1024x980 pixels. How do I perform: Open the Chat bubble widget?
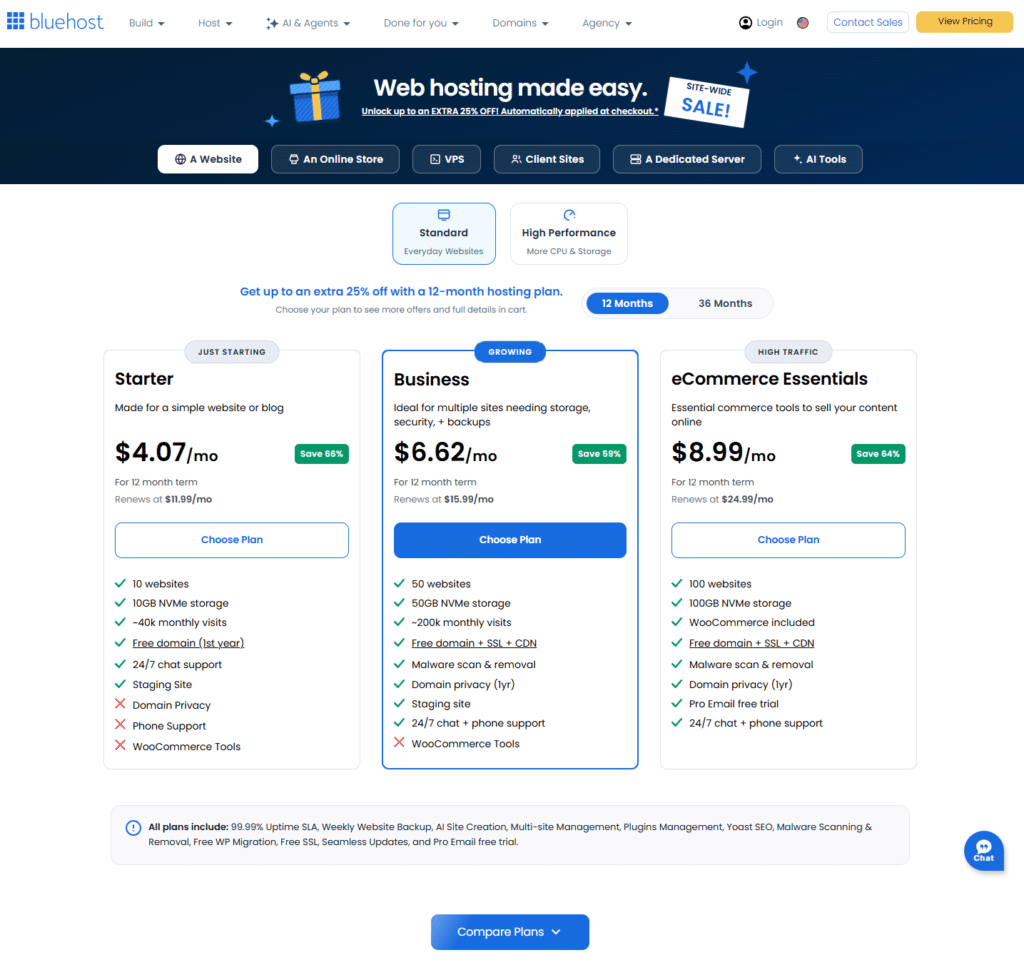(984, 850)
